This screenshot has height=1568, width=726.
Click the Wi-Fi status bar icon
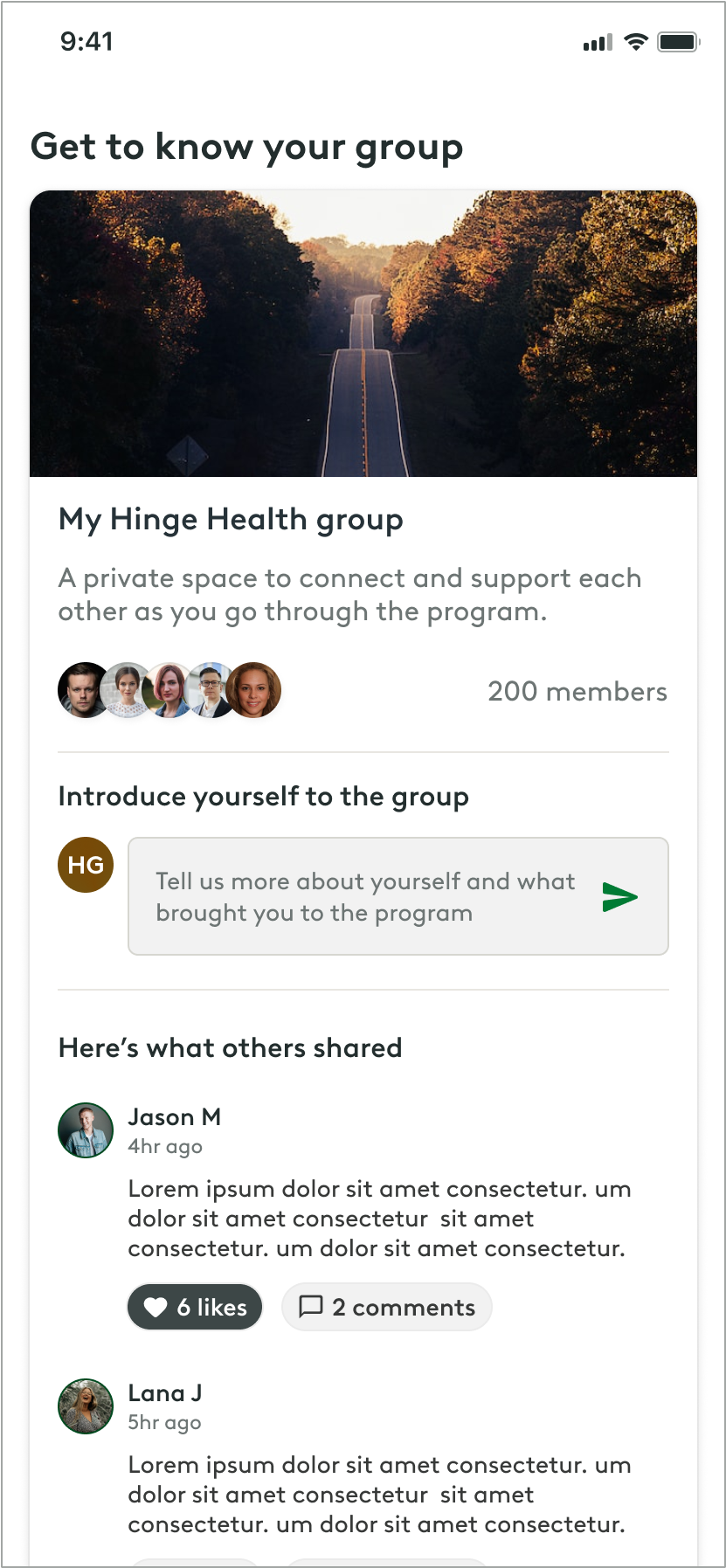click(636, 42)
